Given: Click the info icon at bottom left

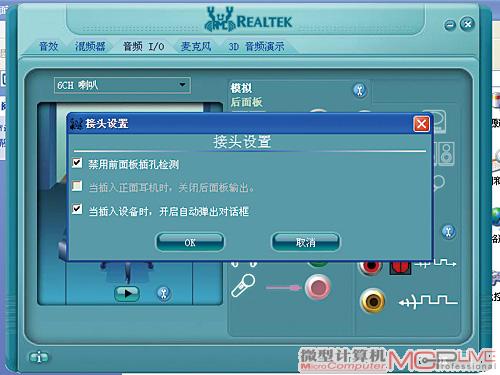Looking at the screenshot, I should tap(39, 358).
